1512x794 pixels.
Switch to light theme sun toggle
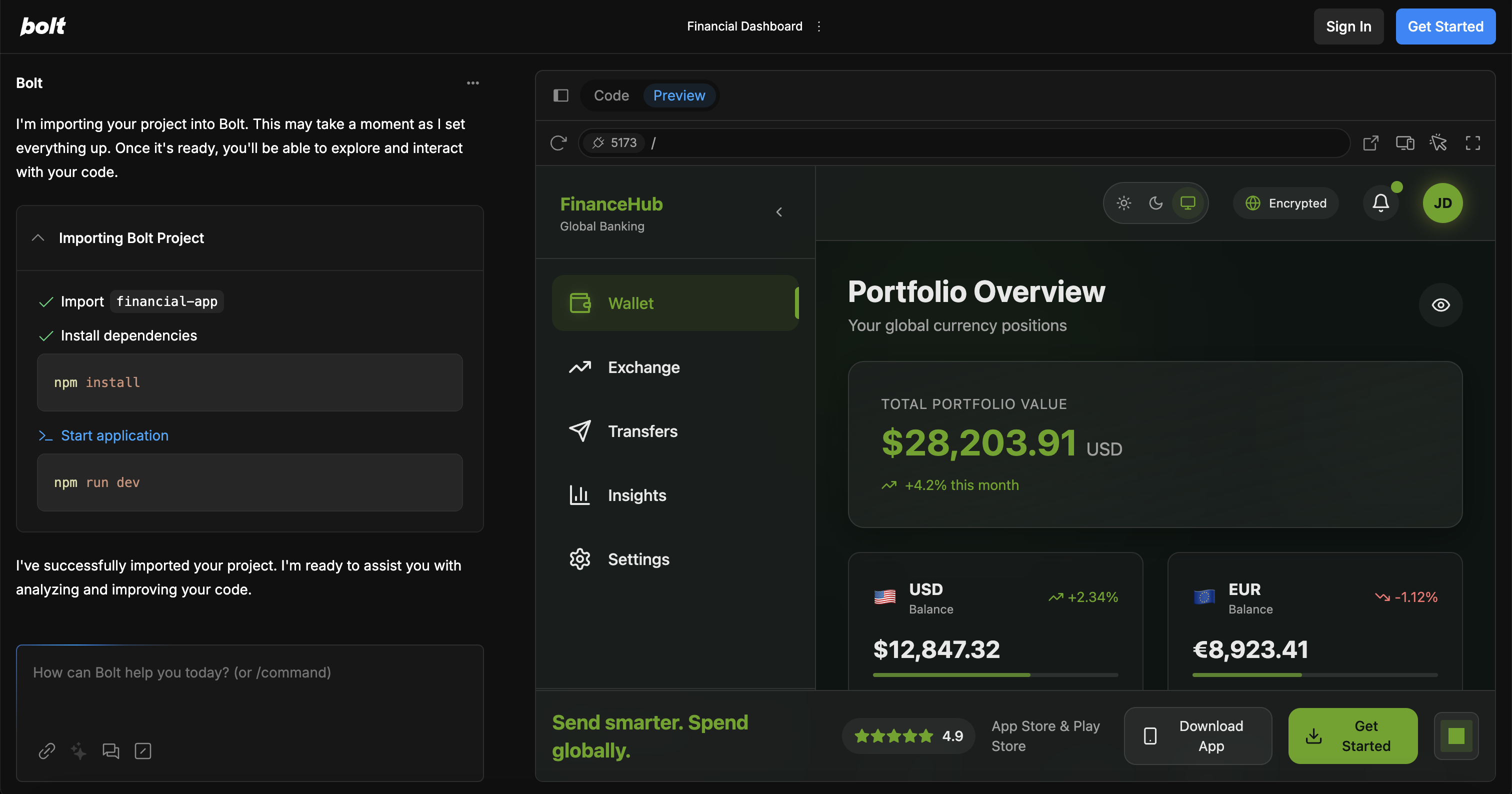pyautogui.click(x=1123, y=203)
